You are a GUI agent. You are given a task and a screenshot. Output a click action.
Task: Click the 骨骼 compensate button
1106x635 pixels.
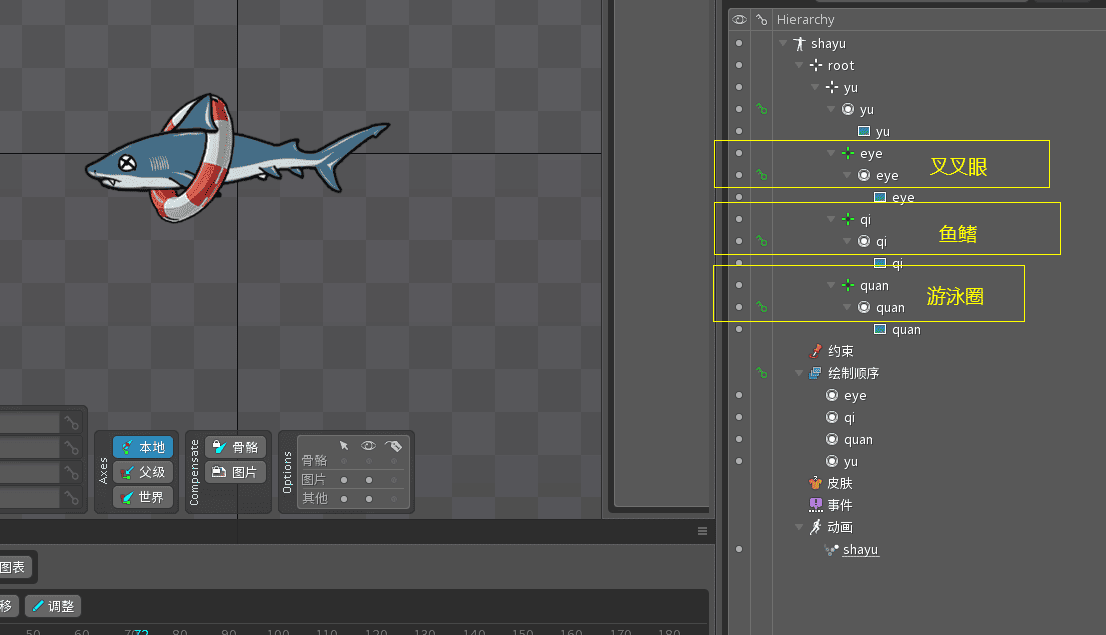pos(235,447)
